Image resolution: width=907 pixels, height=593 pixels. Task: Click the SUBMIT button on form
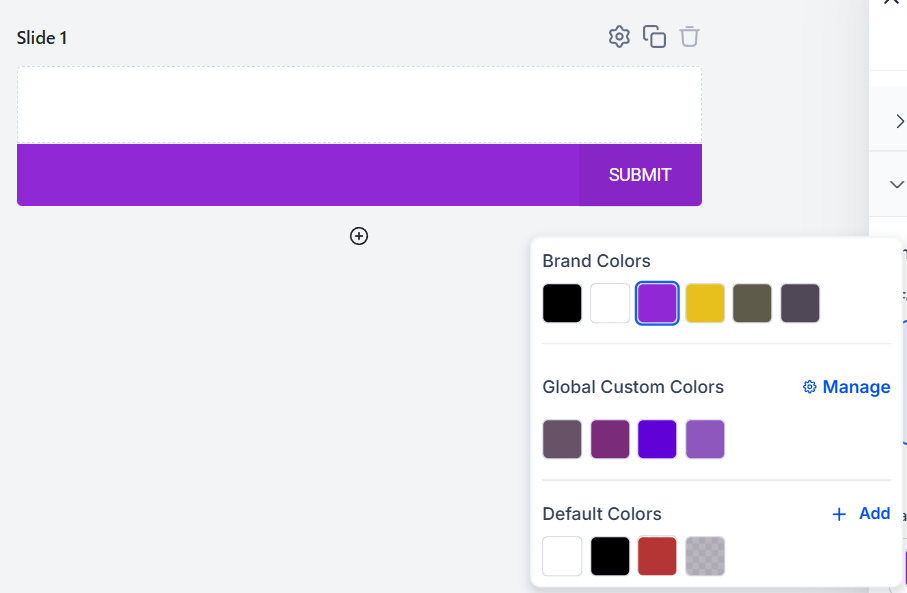pyautogui.click(x=640, y=175)
